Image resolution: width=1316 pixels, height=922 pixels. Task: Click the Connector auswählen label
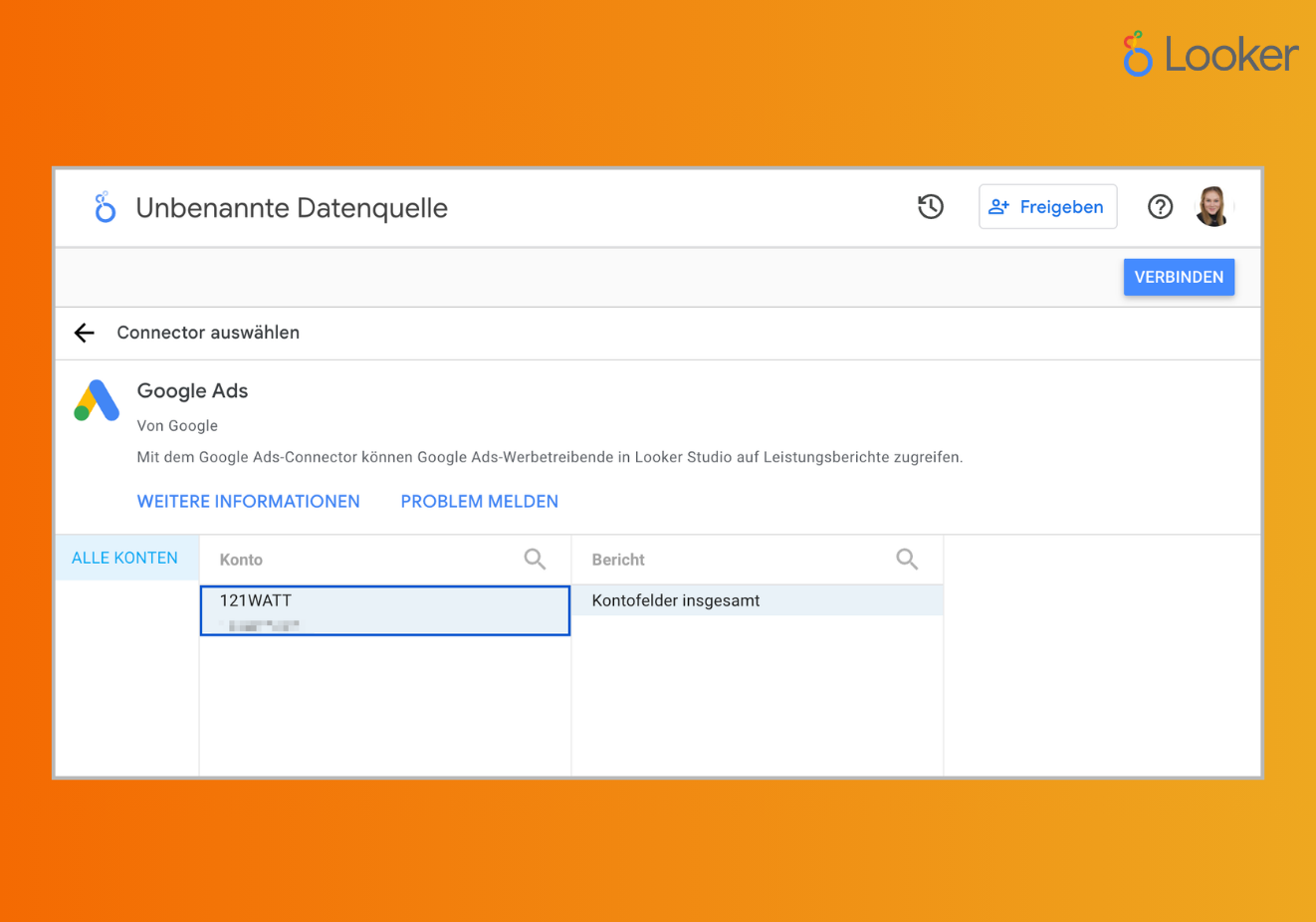point(208,333)
